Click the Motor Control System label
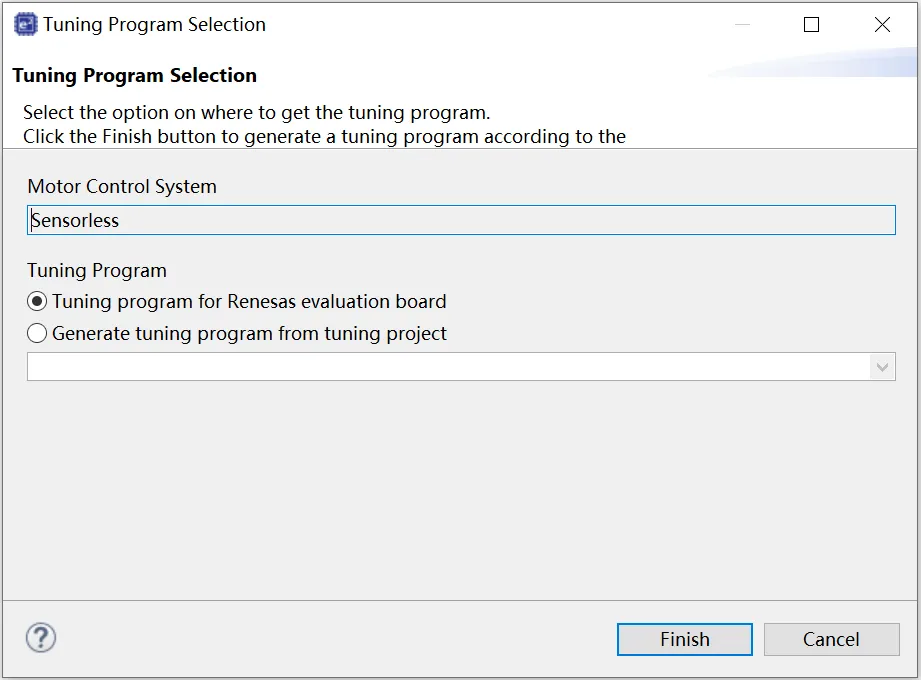 point(122,186)
